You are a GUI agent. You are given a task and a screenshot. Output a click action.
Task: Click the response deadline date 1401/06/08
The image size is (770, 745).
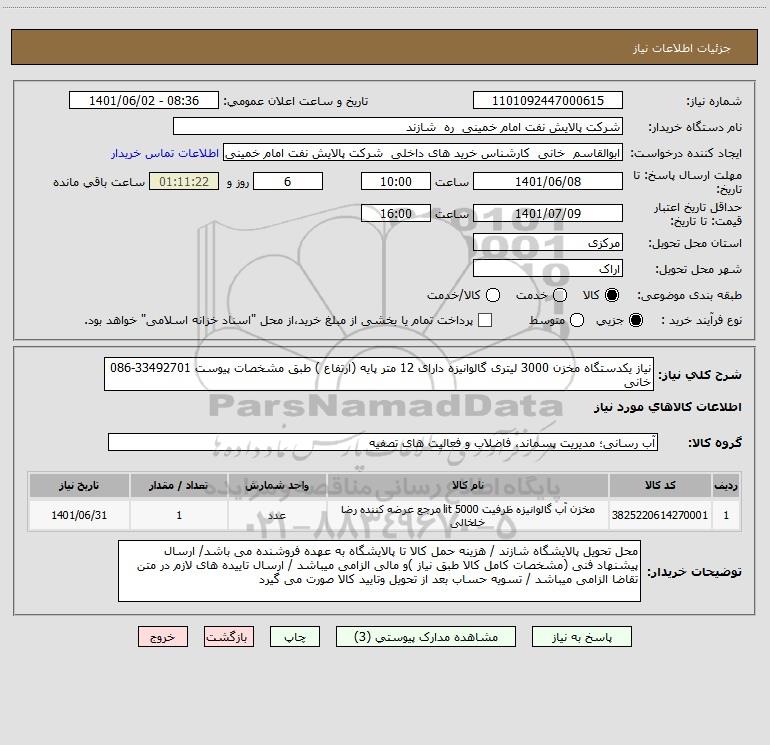click(548, 182)
